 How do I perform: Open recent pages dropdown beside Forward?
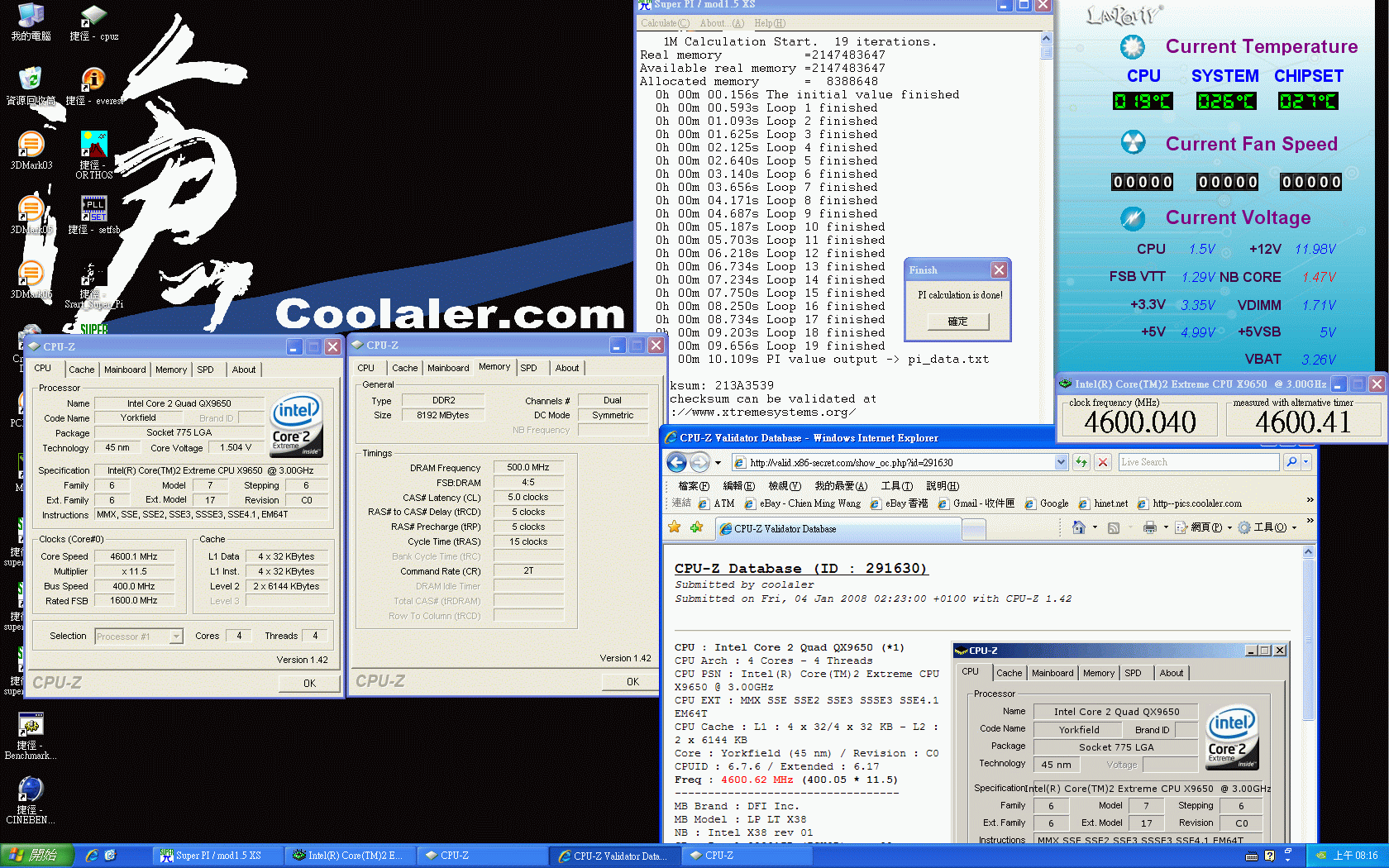pyautogui.click(x=718, y=462)
